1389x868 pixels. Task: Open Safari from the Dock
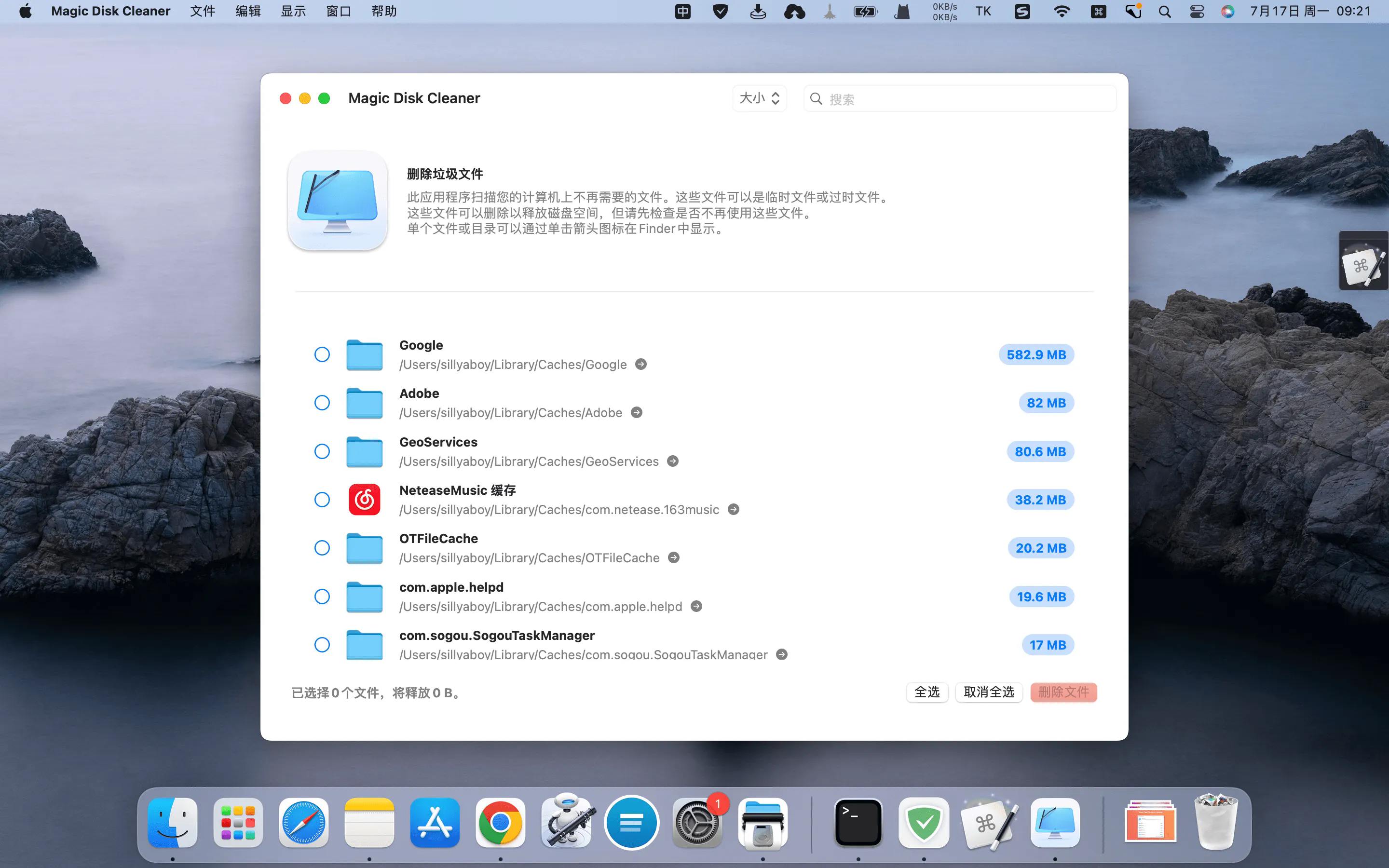pos(304,823)
